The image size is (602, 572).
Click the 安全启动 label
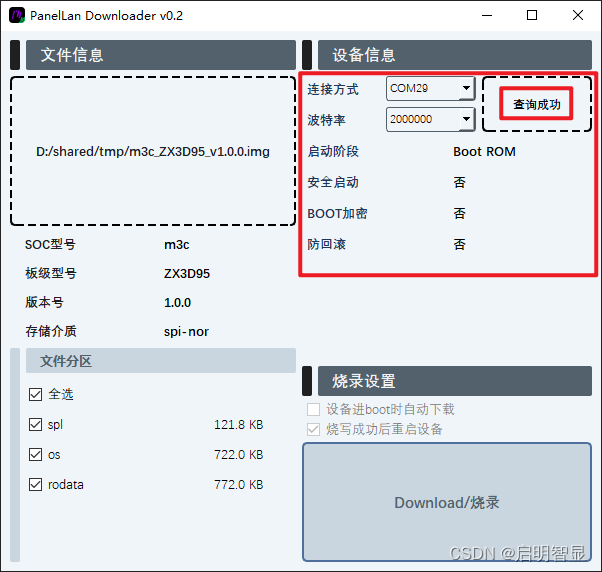(333, 182)
